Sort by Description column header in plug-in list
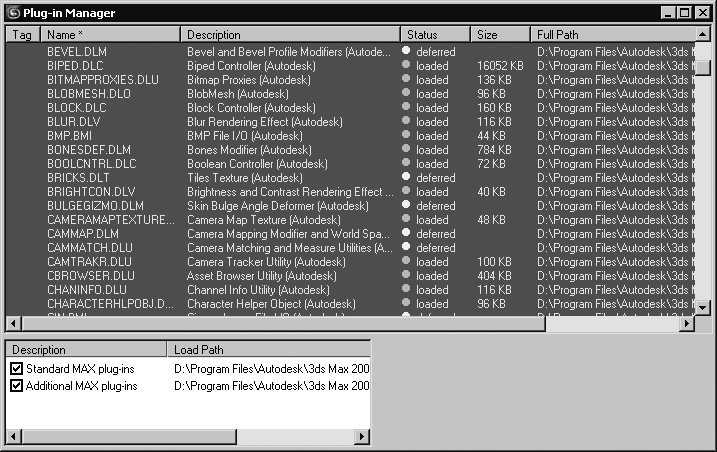The image size is (717, 452). [x=290, y=35]
